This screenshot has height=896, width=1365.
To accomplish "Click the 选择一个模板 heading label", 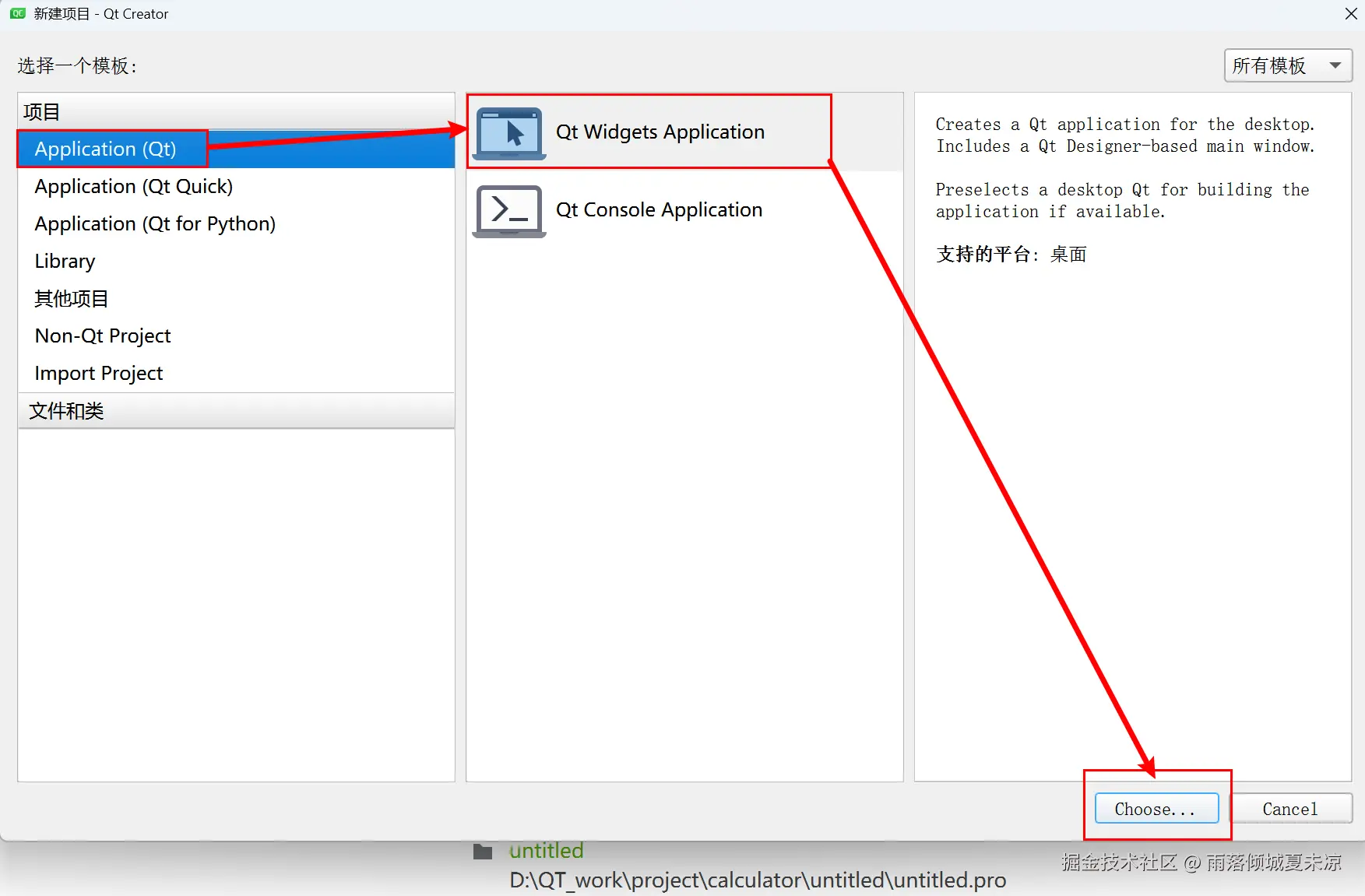I will pos(77,66).
